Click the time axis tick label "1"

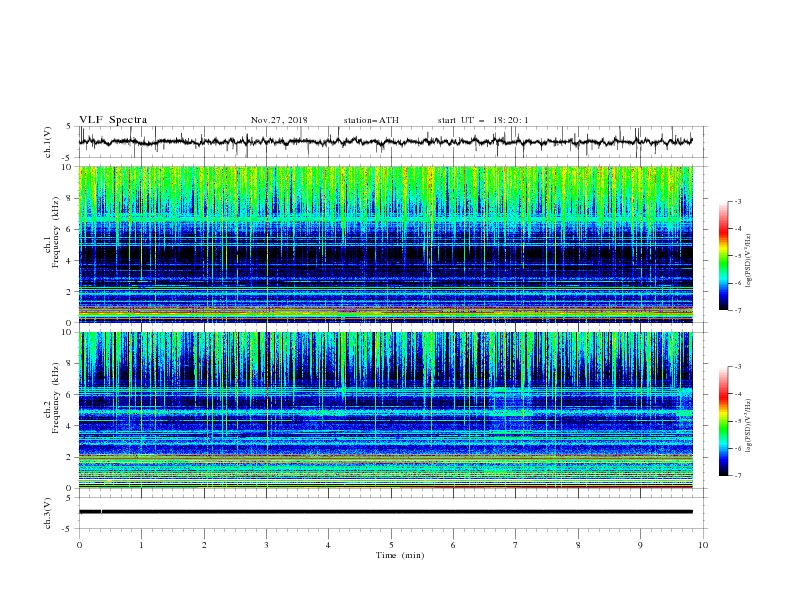click(x=141, y=545)
